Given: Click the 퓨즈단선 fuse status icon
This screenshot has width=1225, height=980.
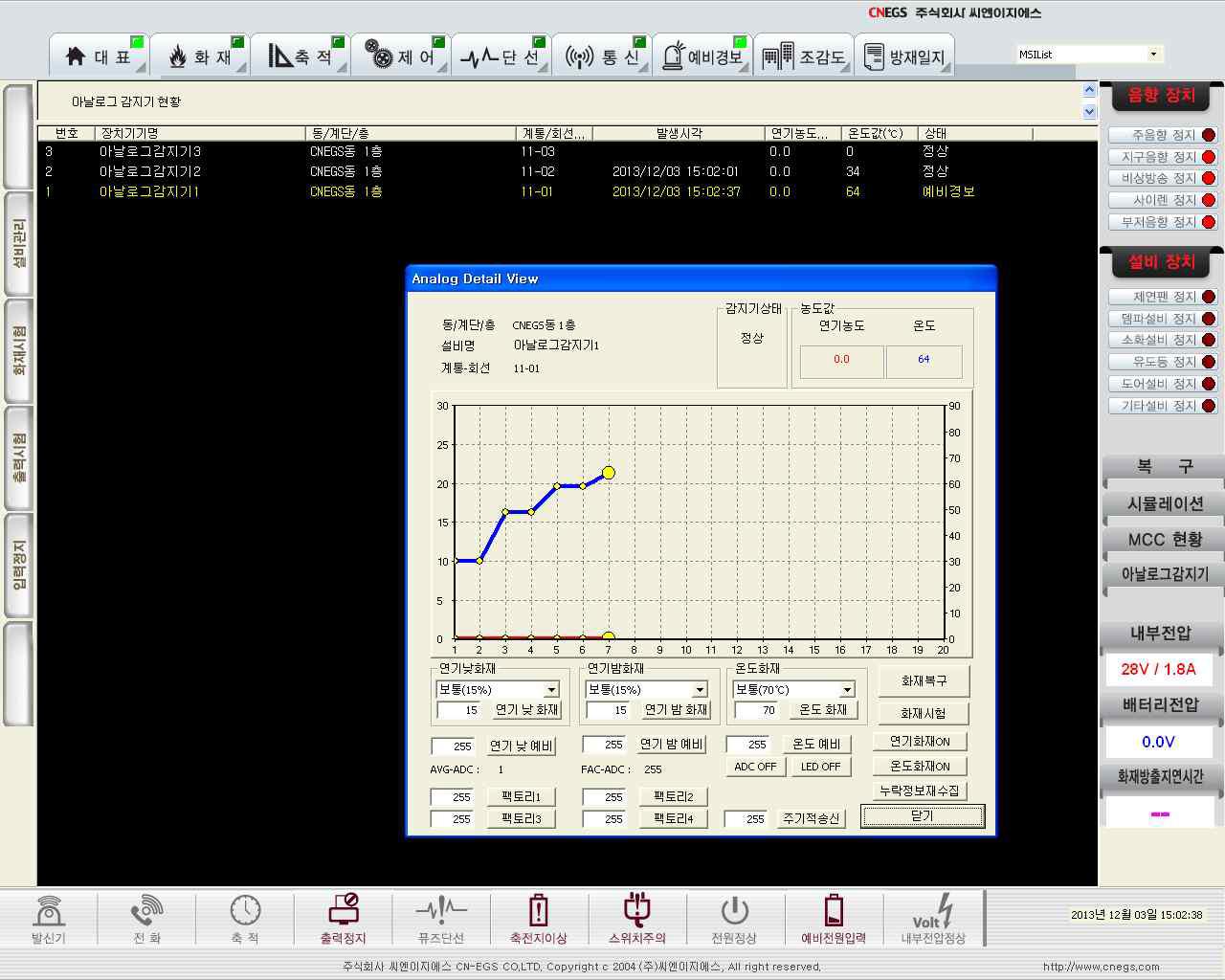Looking at the screenshot, I should click(441, 919).
